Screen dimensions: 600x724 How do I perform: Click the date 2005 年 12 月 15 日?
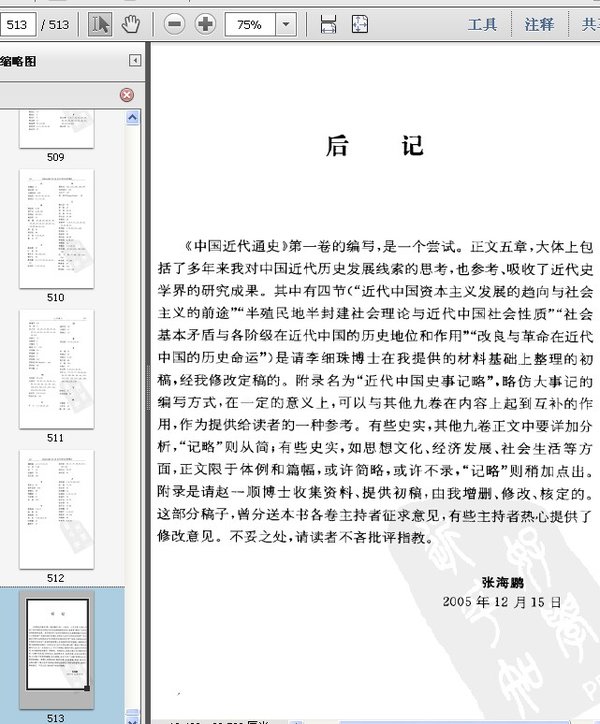502,602
